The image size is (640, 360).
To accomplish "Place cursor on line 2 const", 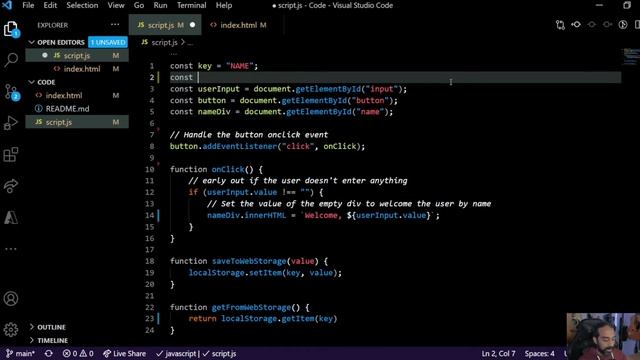I will (x=181, y=77).
